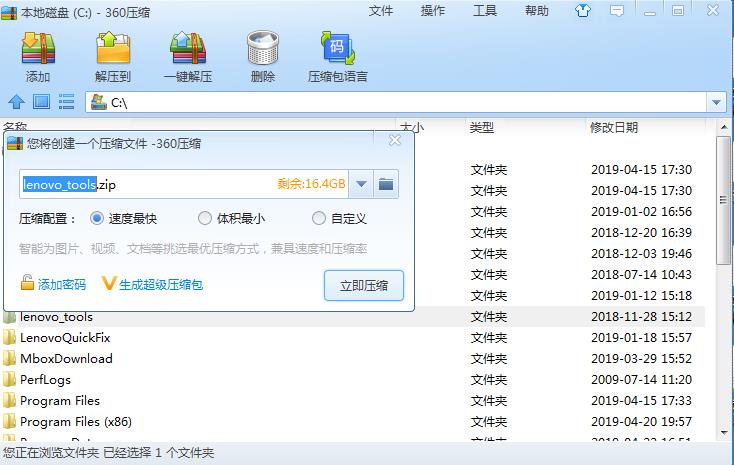Screen dimensions: 734x465
Task: Click the file list scroll up arrow
Action: click(x=724, y=127)
